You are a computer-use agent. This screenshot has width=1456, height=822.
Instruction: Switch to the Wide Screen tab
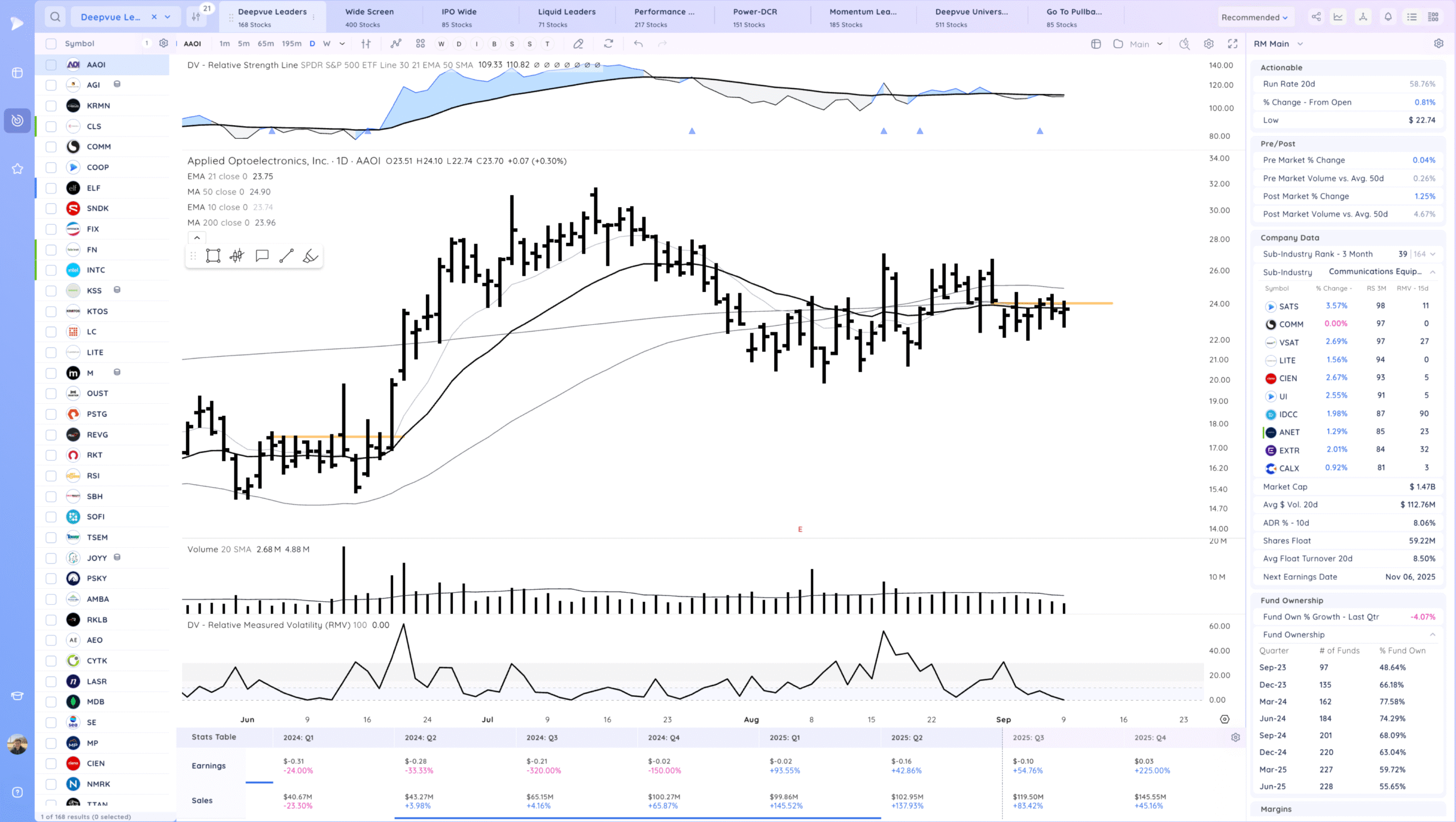coord(369,17)
